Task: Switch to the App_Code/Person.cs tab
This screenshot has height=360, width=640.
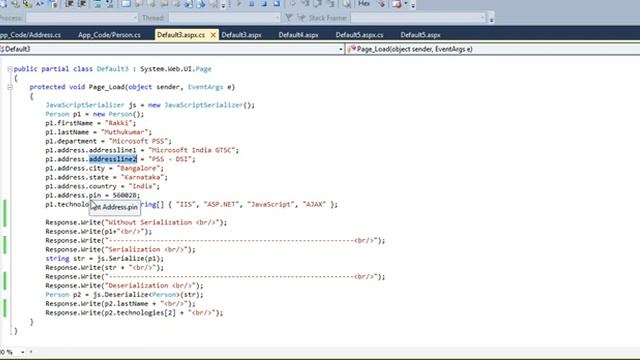Action: [109, 35]
